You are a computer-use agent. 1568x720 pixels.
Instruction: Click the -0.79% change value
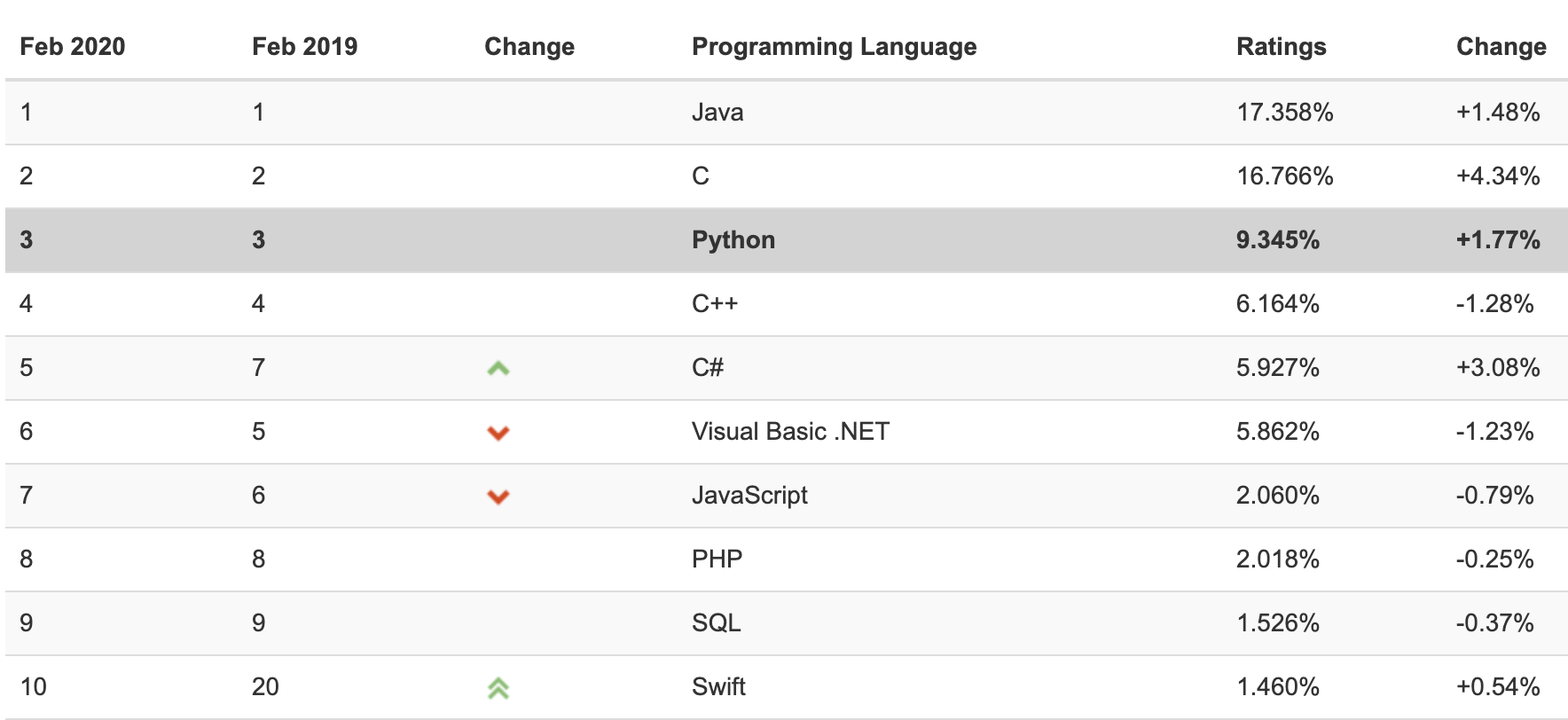coord(1495,496)
